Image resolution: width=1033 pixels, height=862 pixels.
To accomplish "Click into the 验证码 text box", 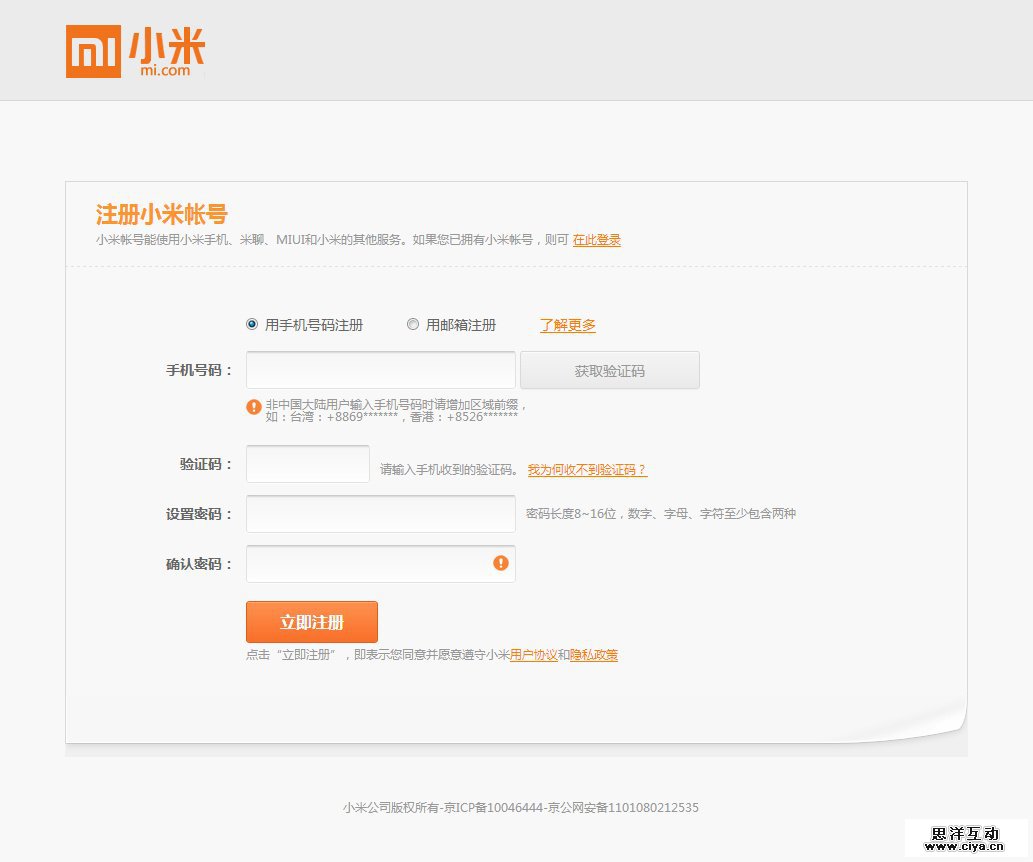I will [x=308, y=464].
